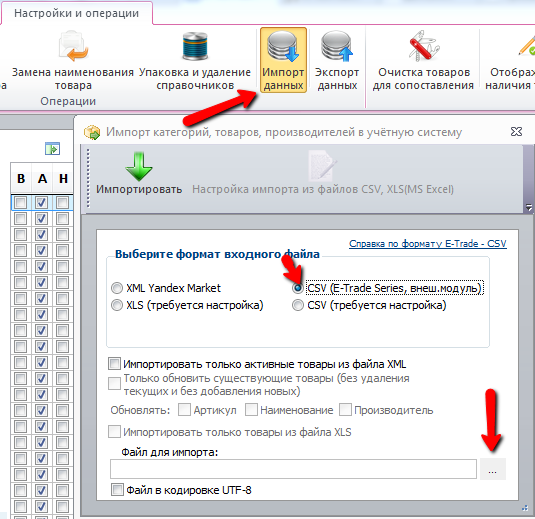This screenshot has width=535, height=519.
Task: Select XLS (требуется настройка) radio option
Action: [x=117, y=305]
